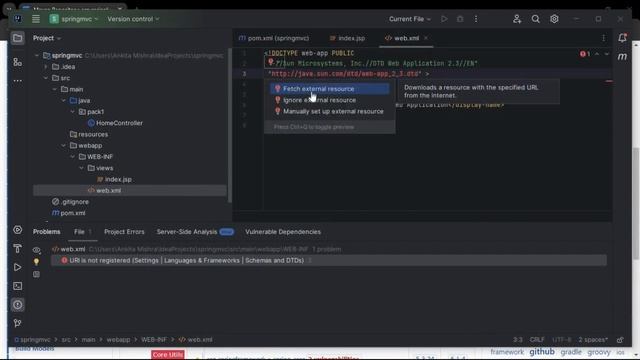Click the 3:3 line column indicator
This screenshot has height=360, width=640.
tap(518, 340)
